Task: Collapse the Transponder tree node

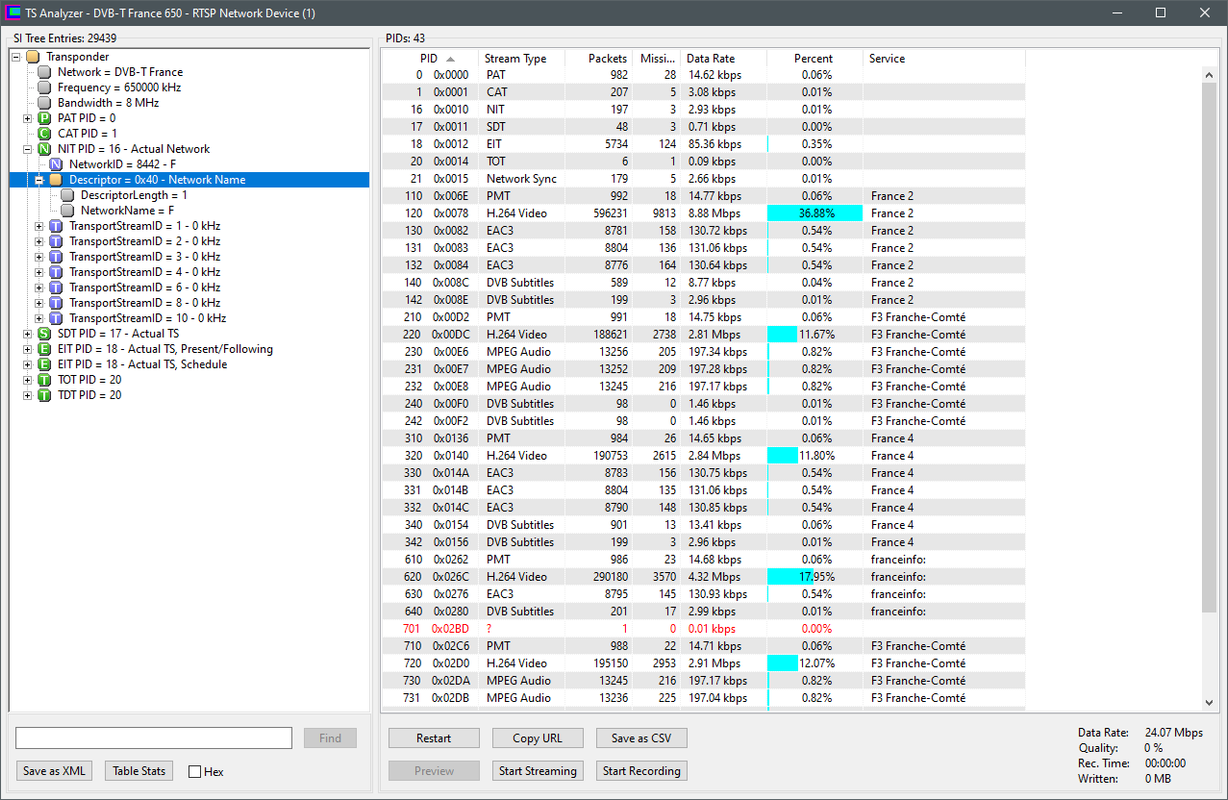Action: click(x=16, y=57)
